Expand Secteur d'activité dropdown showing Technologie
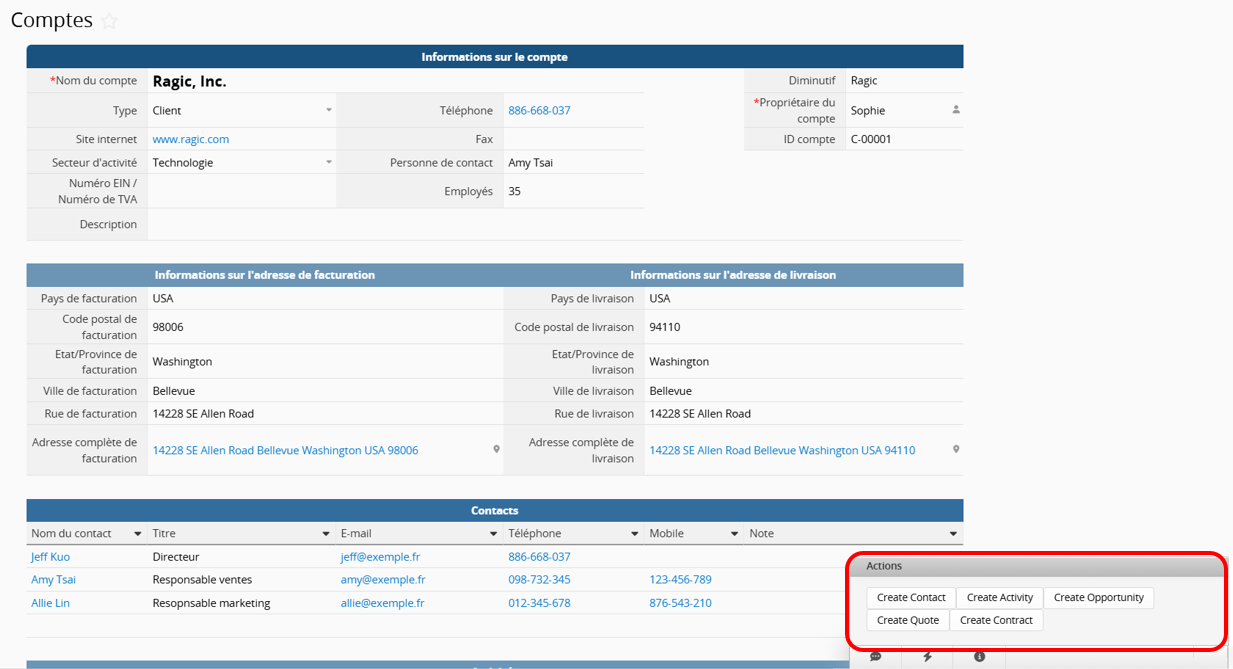This screenshot has width=1233, height=669. [328, 162]
